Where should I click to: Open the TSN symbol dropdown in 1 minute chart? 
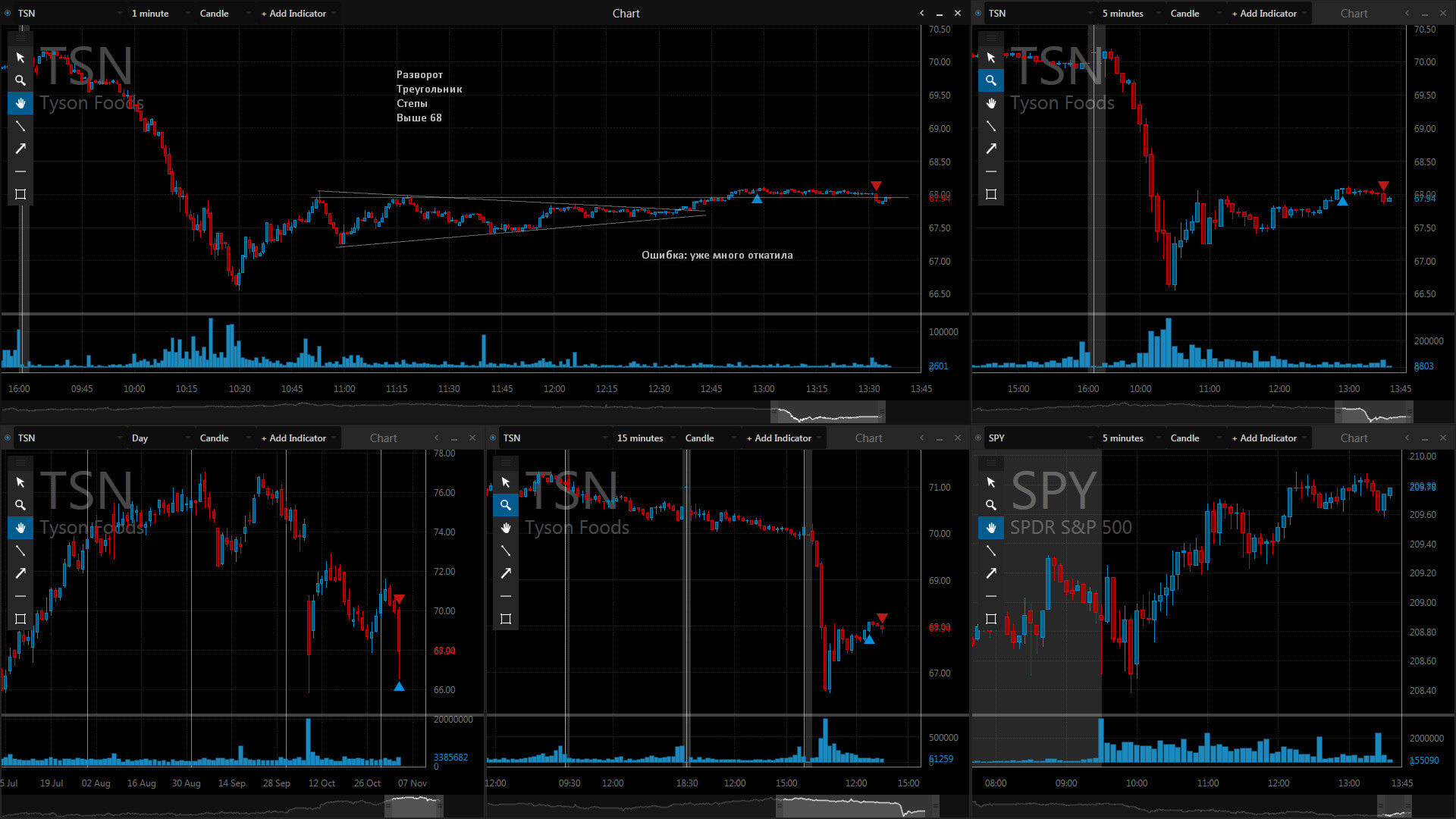tap(70, 13)
